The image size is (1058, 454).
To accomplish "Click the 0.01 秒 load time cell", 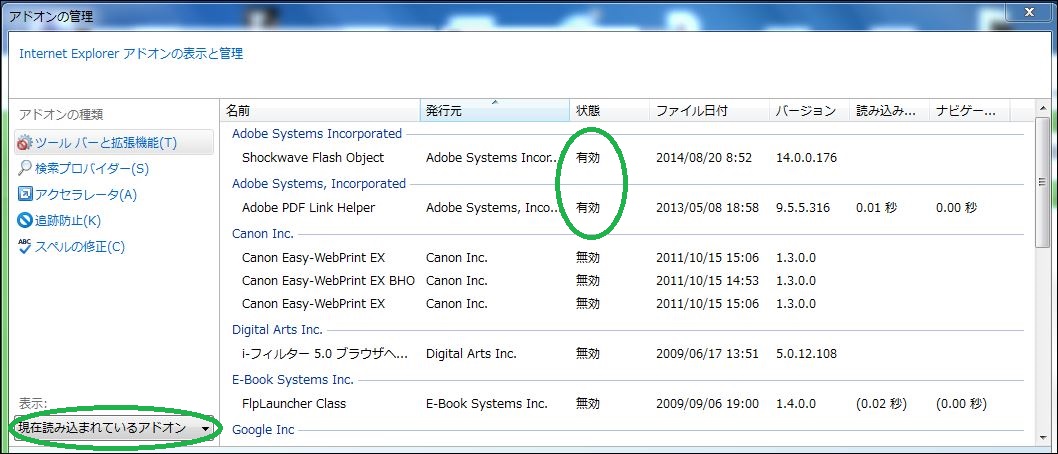I will coord(876,208).
